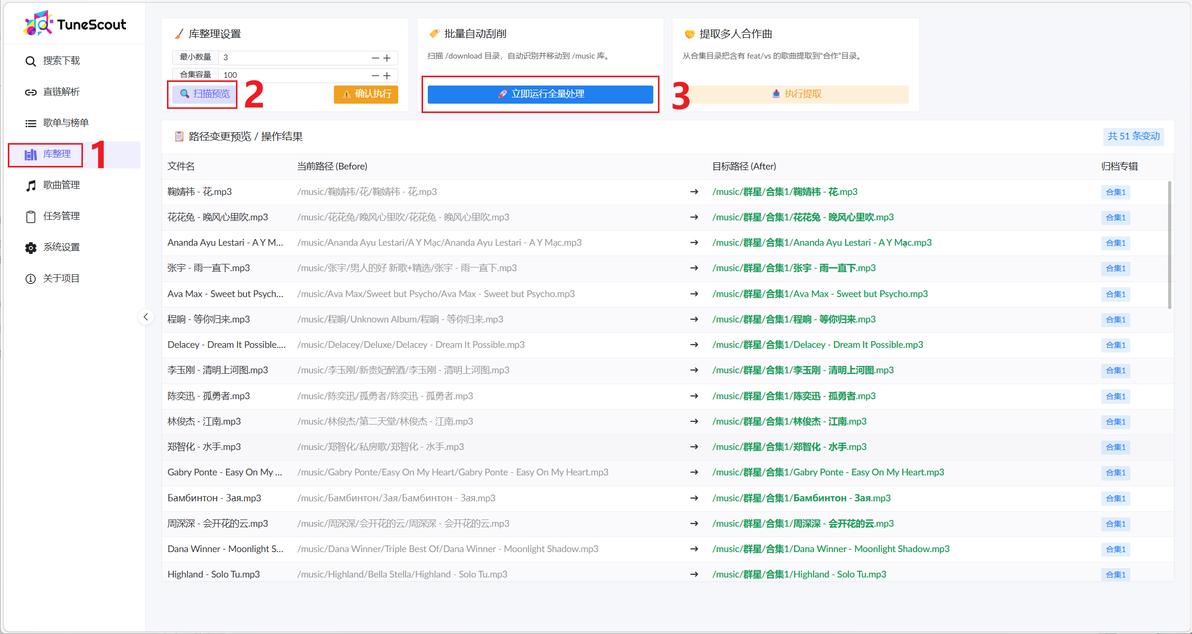Click the current path /music/Highland/Bella Stella
Viewport: 1192px width, 634px height.
click(x=402, y=575)
